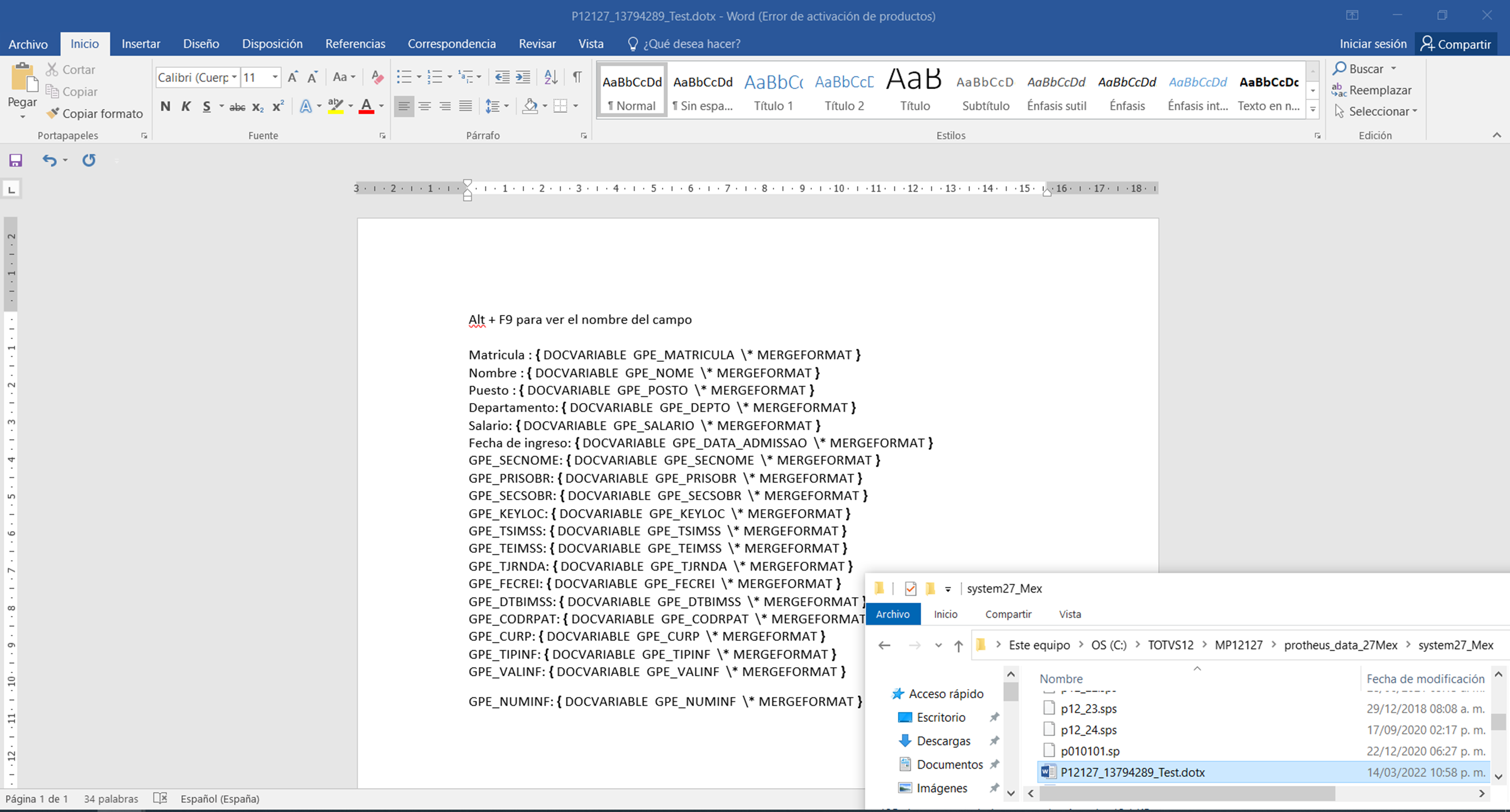This screenshot has height=812, width=1510.
Task: Click tab selector L box on ruler
Action: 11,189
